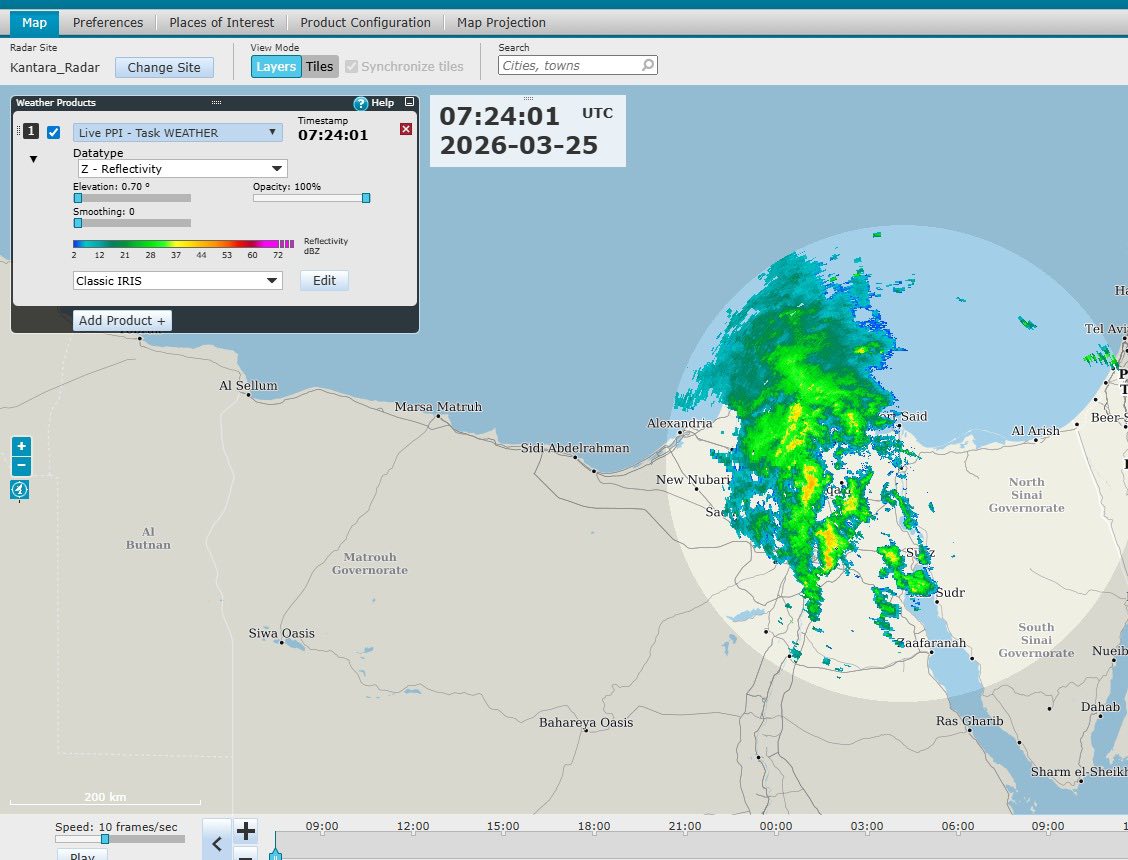This screenshot has height=860, width=1128.
Task: Click Sidi Abdelrahman label on map
Action: [575, 448]
